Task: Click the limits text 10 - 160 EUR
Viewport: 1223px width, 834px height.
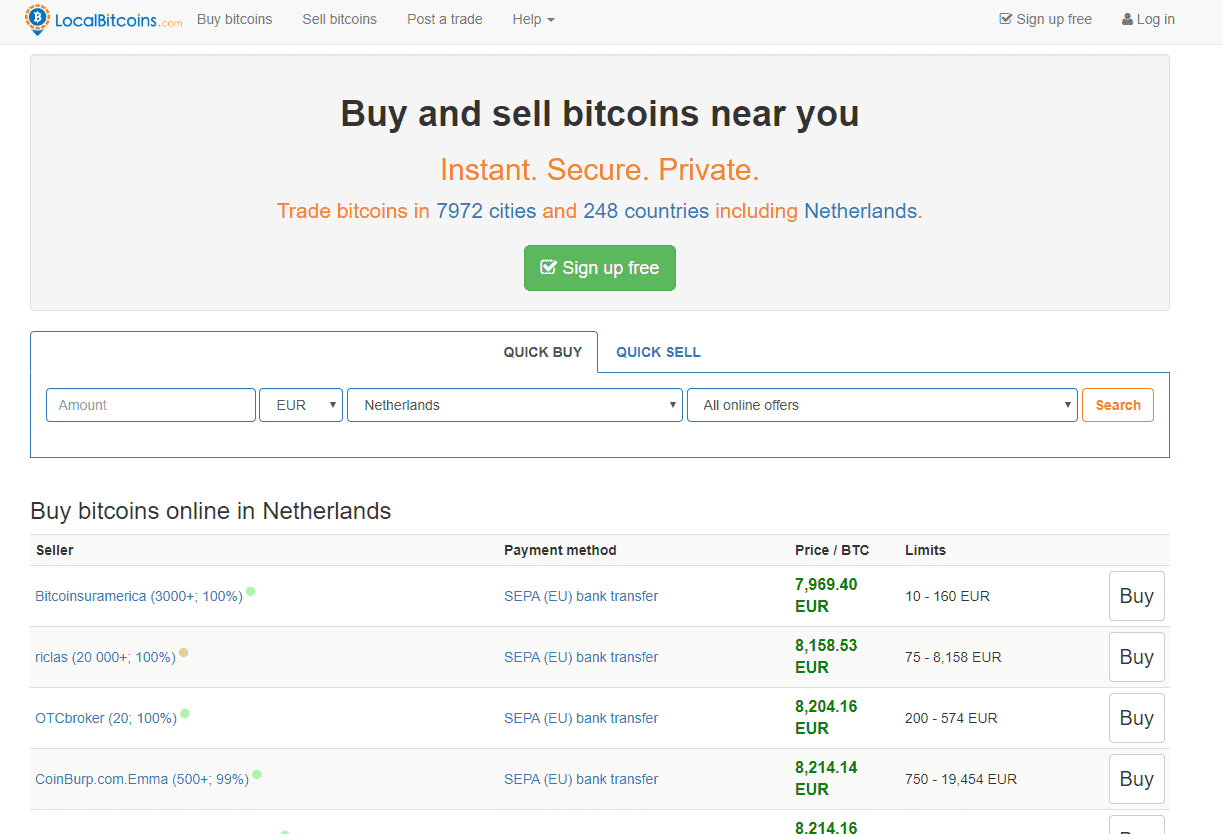Action: pos(947,596)
